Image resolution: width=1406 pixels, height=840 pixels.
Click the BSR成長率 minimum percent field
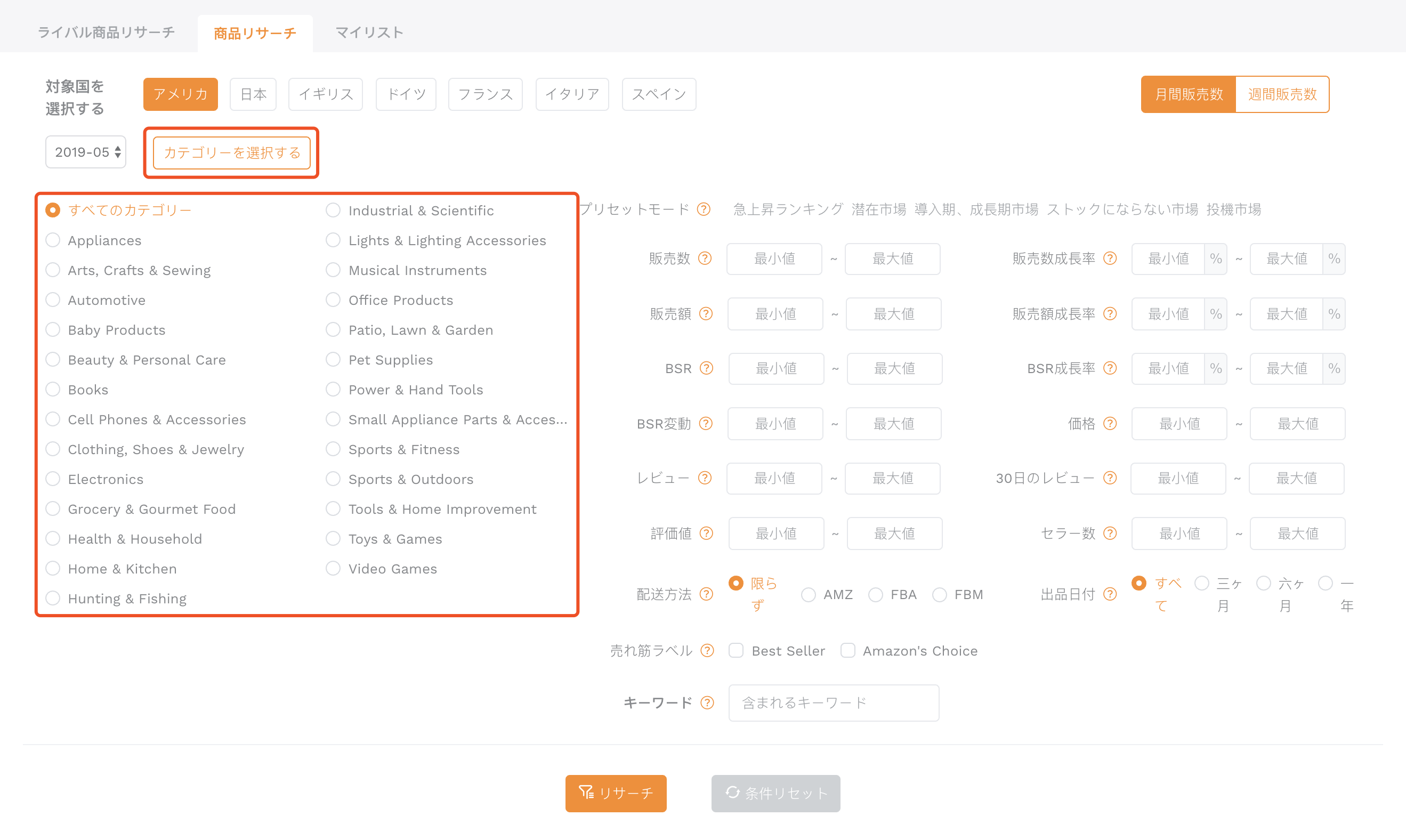pyautogui.click(x=1168, y=368)
